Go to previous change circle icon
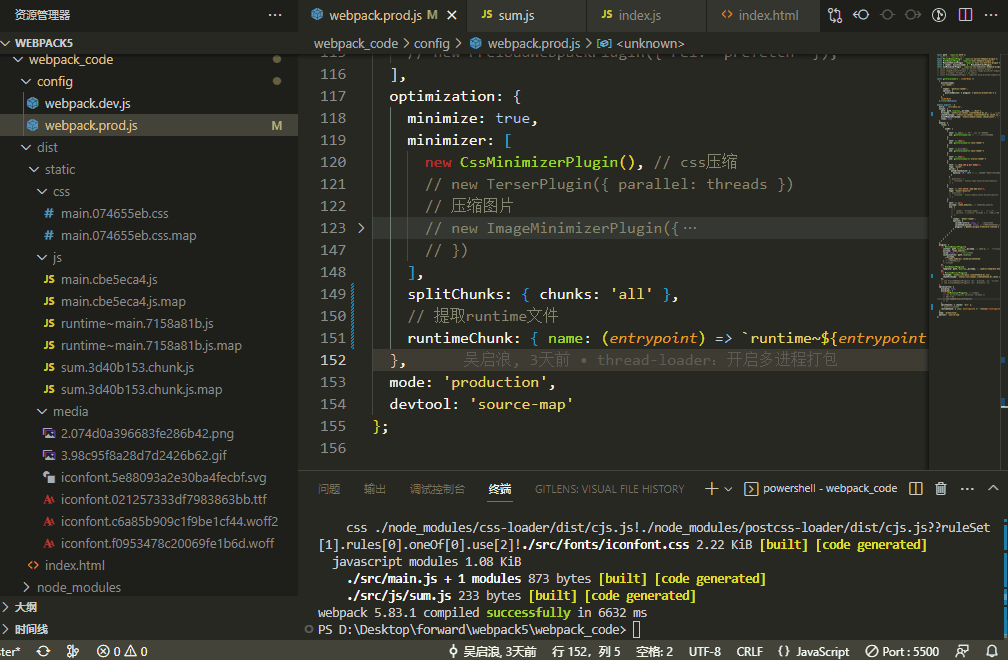The height and width of the screenshot is (660, 1008). click(887, 15)
